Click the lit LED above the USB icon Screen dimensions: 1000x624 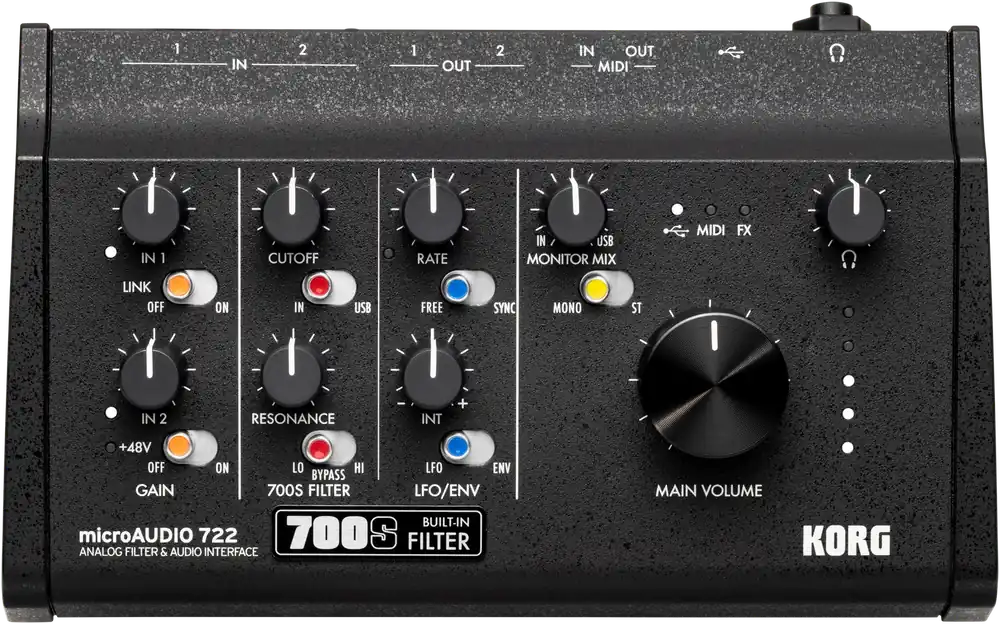[x=677, y=209]
